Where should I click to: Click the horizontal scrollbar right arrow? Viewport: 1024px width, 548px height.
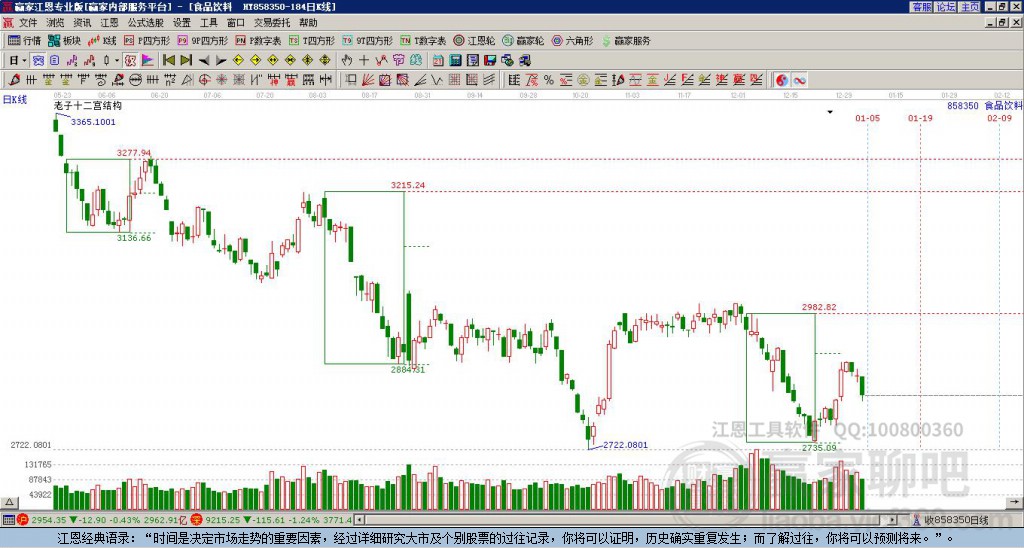[892, 520]
